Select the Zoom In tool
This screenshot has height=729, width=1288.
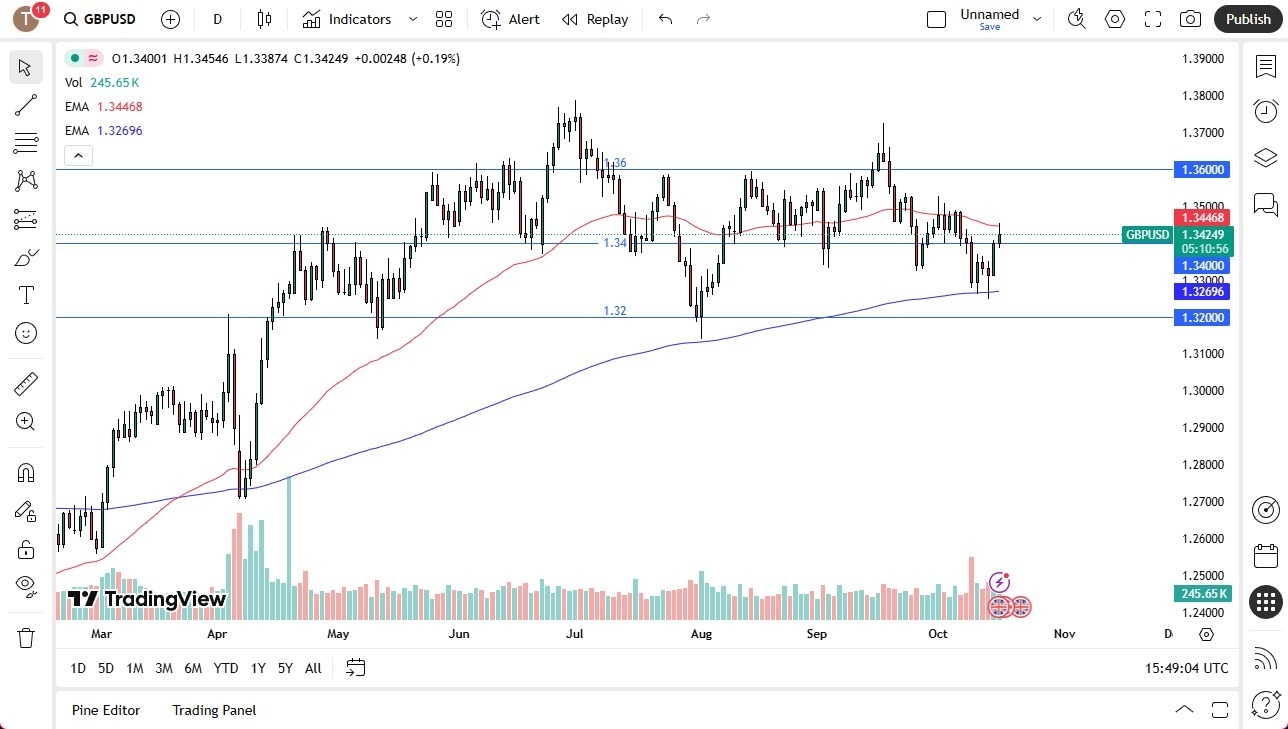pos(26,421)
